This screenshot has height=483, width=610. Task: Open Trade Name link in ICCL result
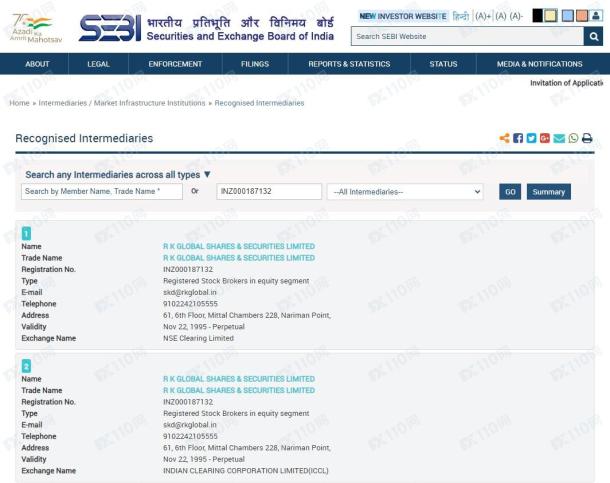(x=239, y=390)
